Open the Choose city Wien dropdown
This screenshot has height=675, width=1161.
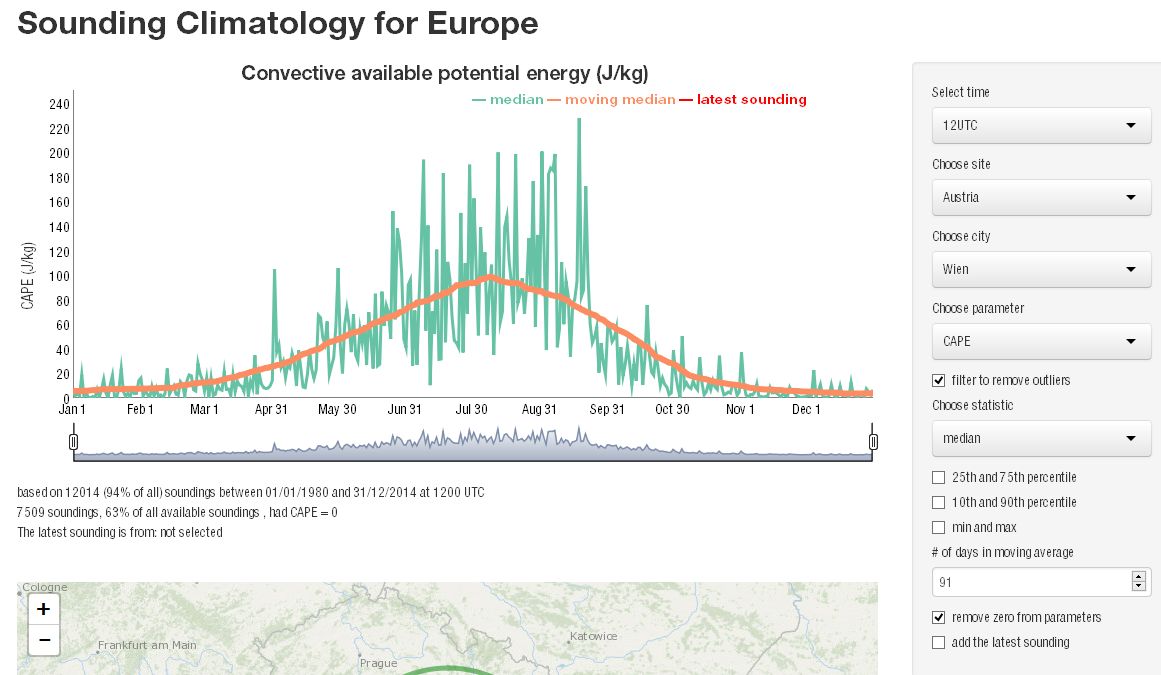pyautogui.click(x=1041, y=269)
